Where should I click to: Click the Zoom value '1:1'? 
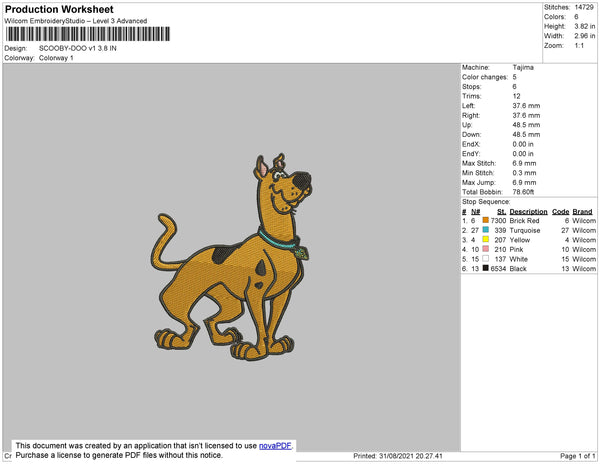[579, 46]
